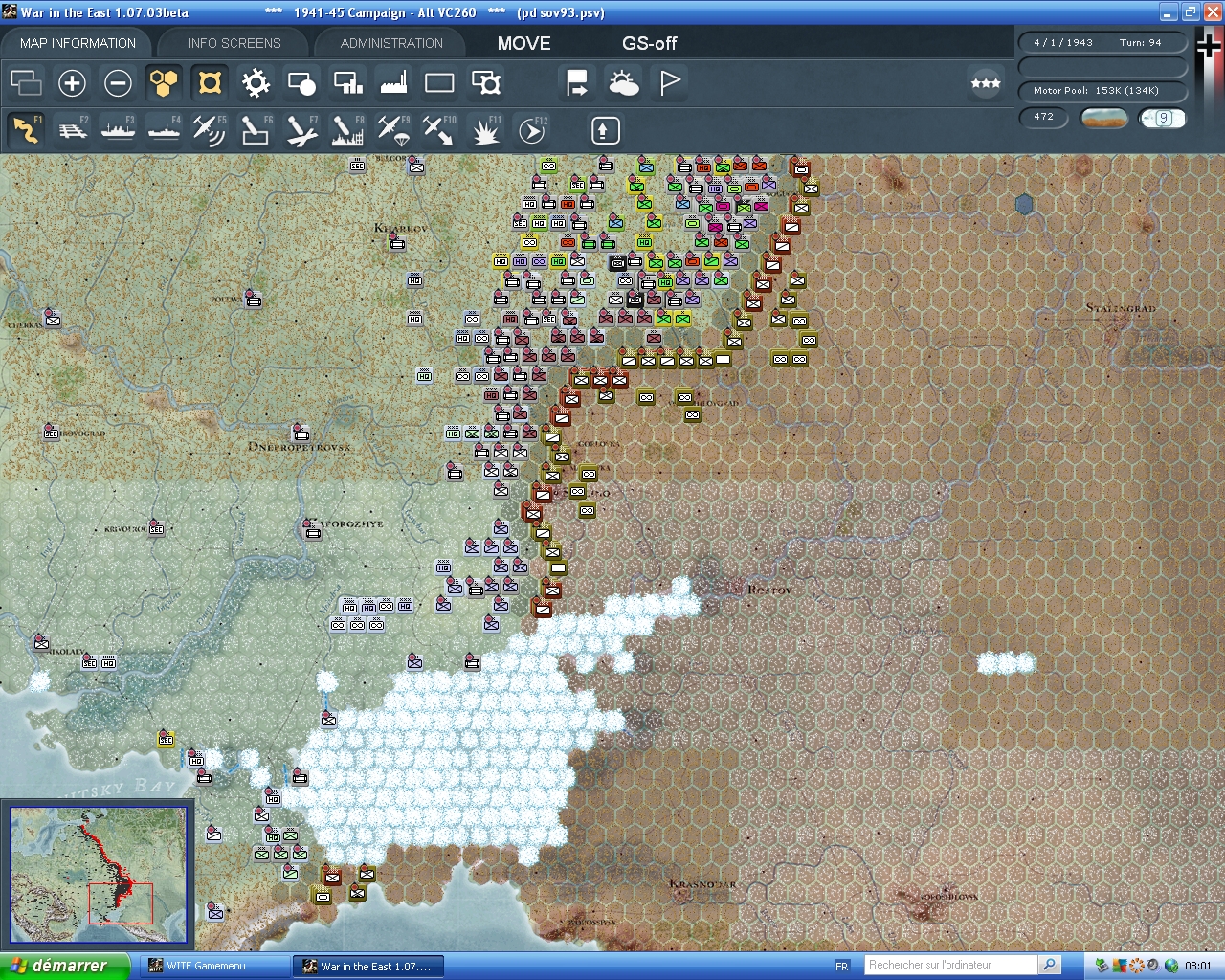Click the Rechercher sur l'ordinateur search field
The height and width of the screenshot is (980, 1225).
pyautogui.click(x=950, y=965)
